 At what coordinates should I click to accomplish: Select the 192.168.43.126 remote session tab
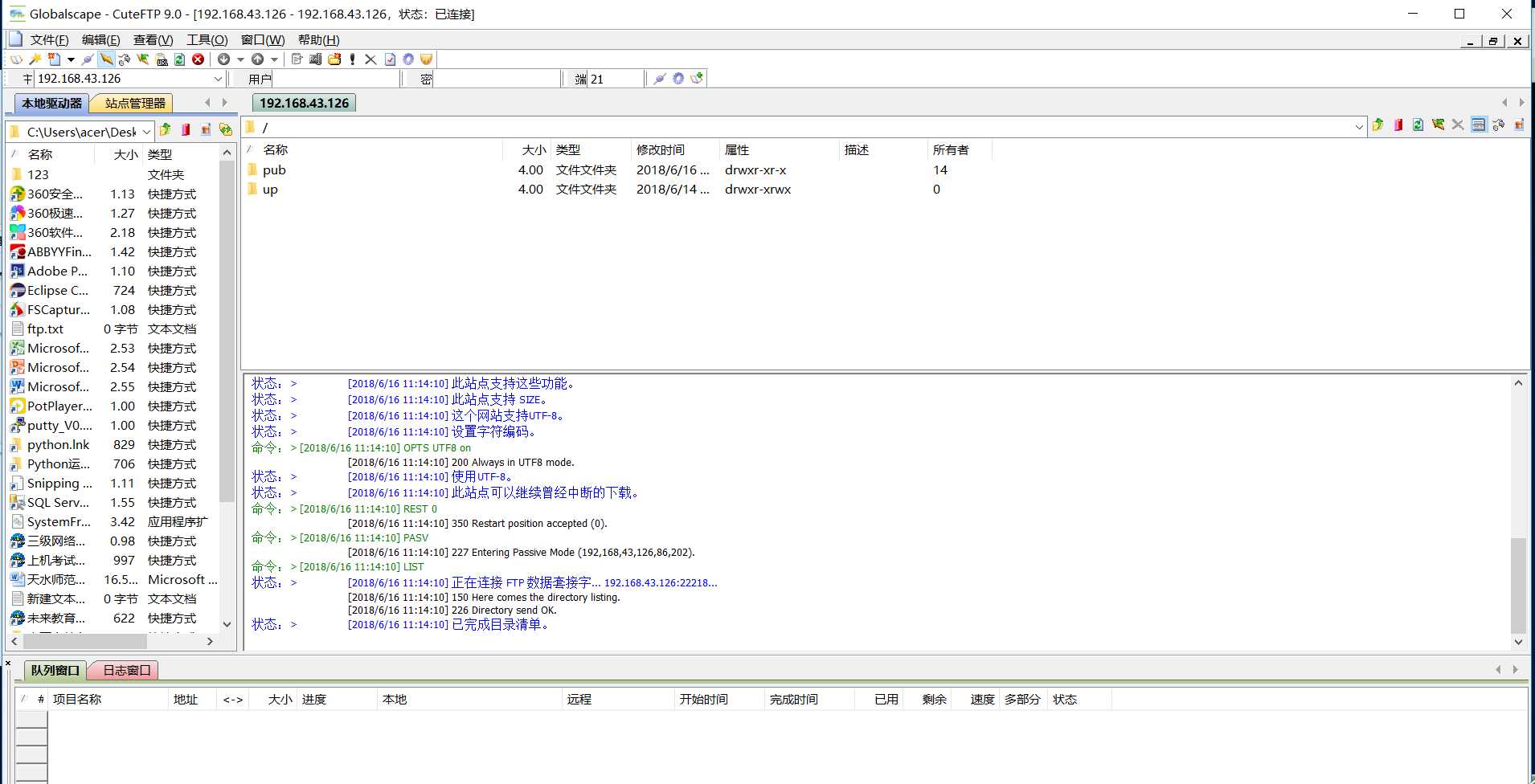click(304, 104)
